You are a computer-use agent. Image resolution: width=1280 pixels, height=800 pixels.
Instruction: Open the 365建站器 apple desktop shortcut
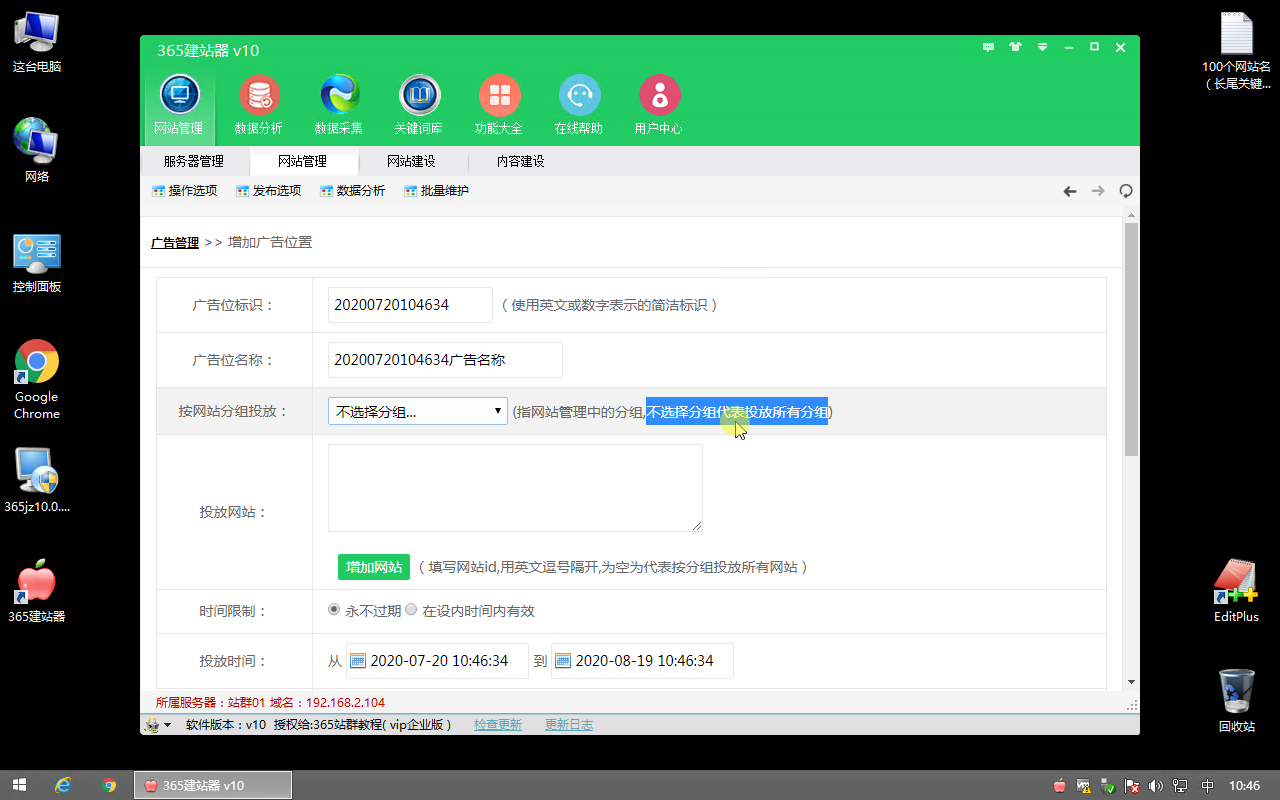point(37,592)
